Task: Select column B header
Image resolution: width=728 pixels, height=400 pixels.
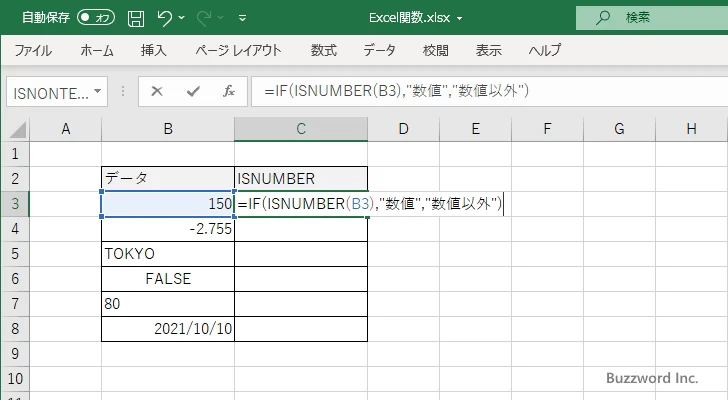Action: pos(168,129)
